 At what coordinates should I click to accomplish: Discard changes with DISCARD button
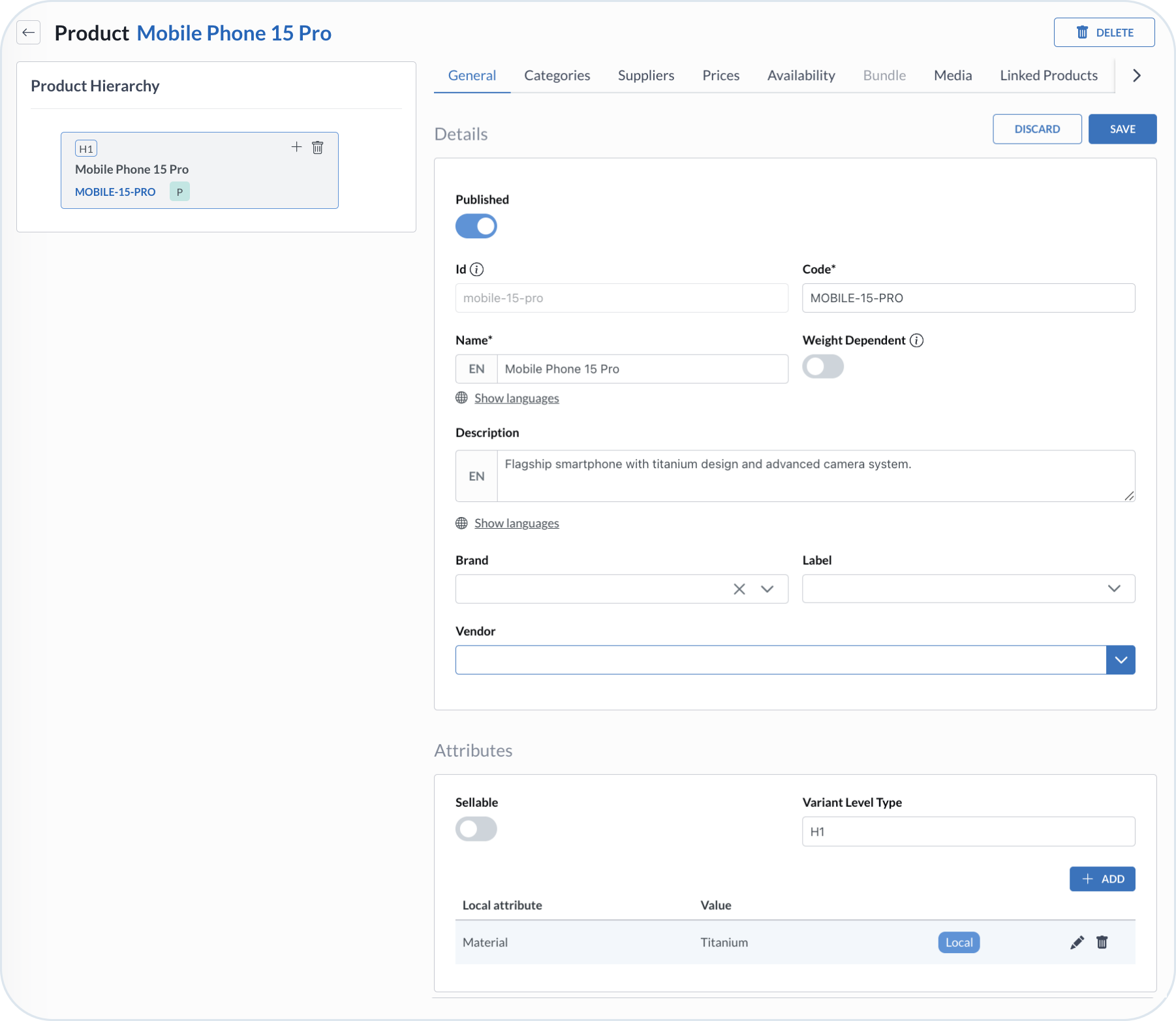coord(1038,129)
